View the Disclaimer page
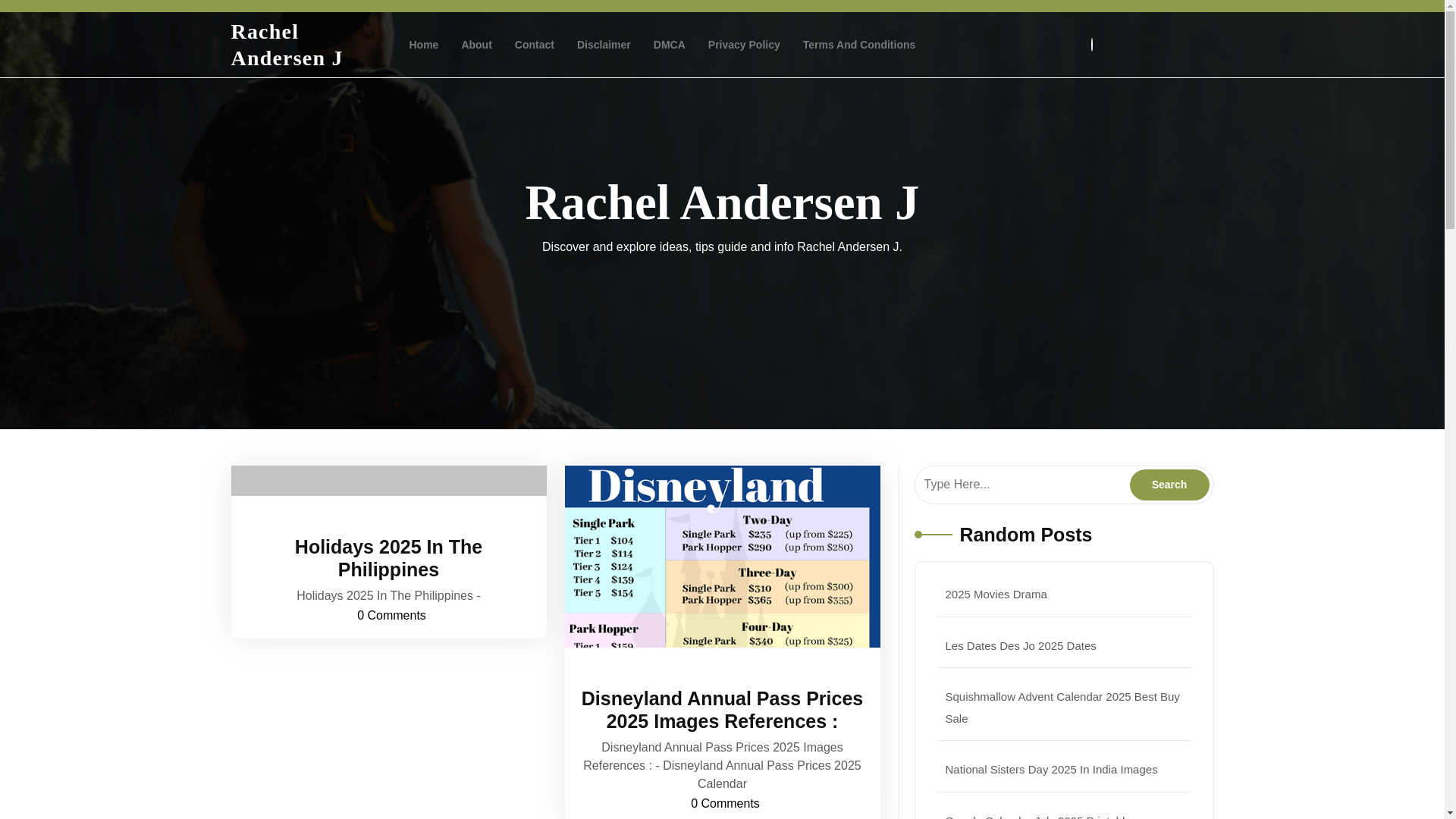The height and width of the screenshot is (819, 1456). [603, 45]
